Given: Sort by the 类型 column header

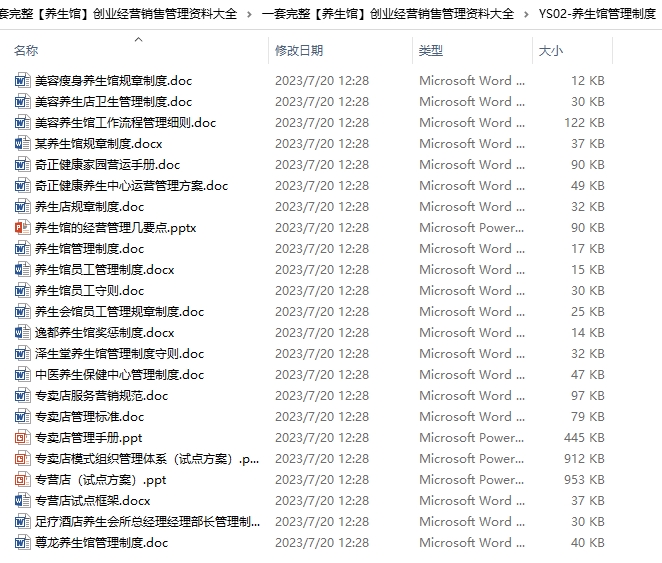Looking at the screenshot, I should pyautogui.click(x=431, y=51).
